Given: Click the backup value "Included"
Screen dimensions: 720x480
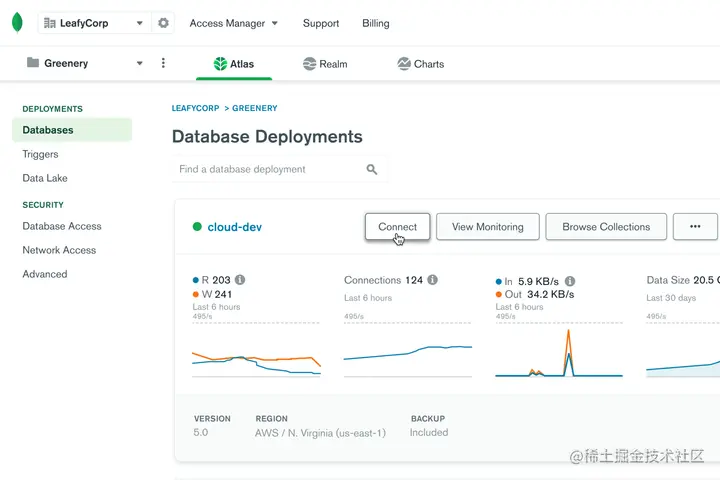Looking at the screenshot, I should (x=429, y=433).
